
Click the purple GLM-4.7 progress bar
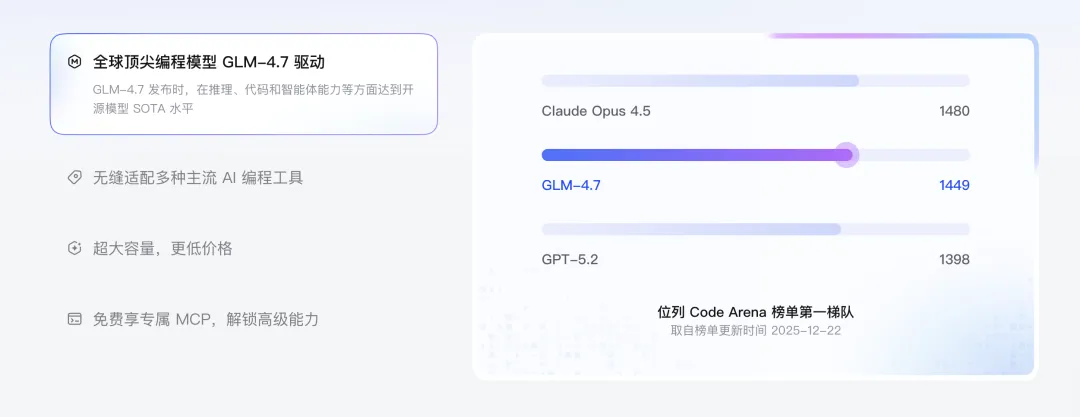click(x=690, y=155)
